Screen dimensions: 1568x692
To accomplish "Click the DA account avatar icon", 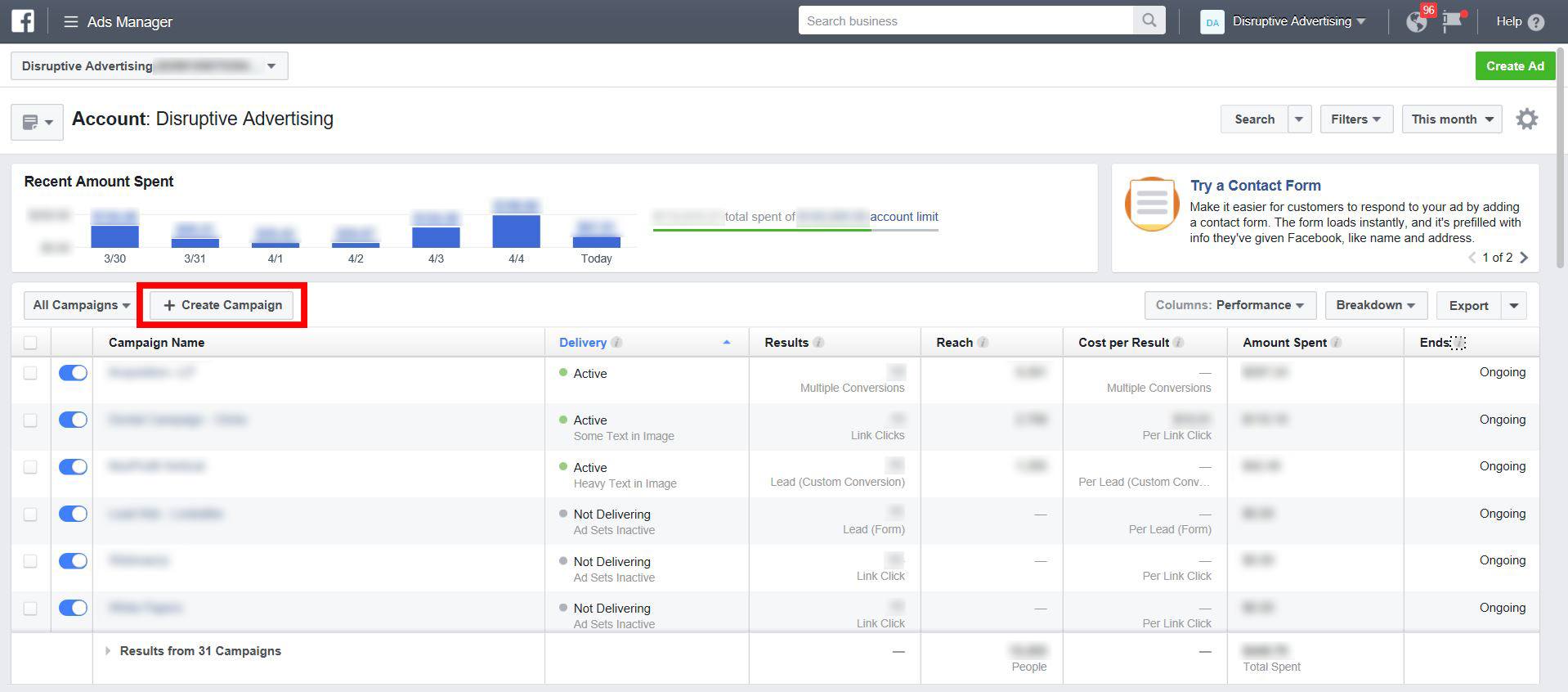I will point(1212,22).
